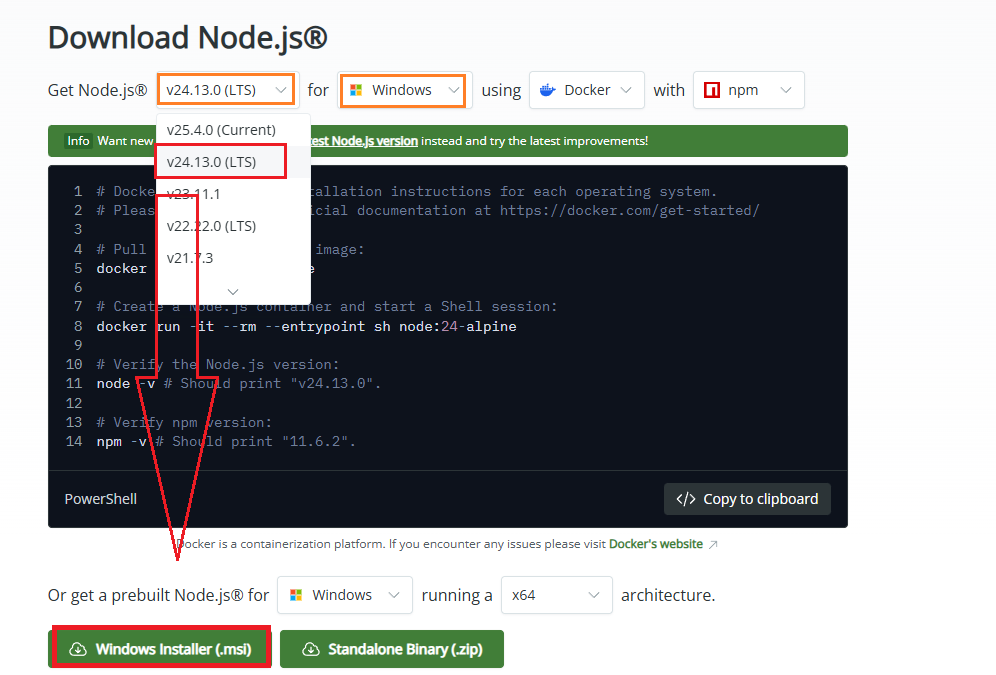Click the Windows logo in prebuilt dropdown
Viewport: 996px width, 675px height.
coord(296,595)
